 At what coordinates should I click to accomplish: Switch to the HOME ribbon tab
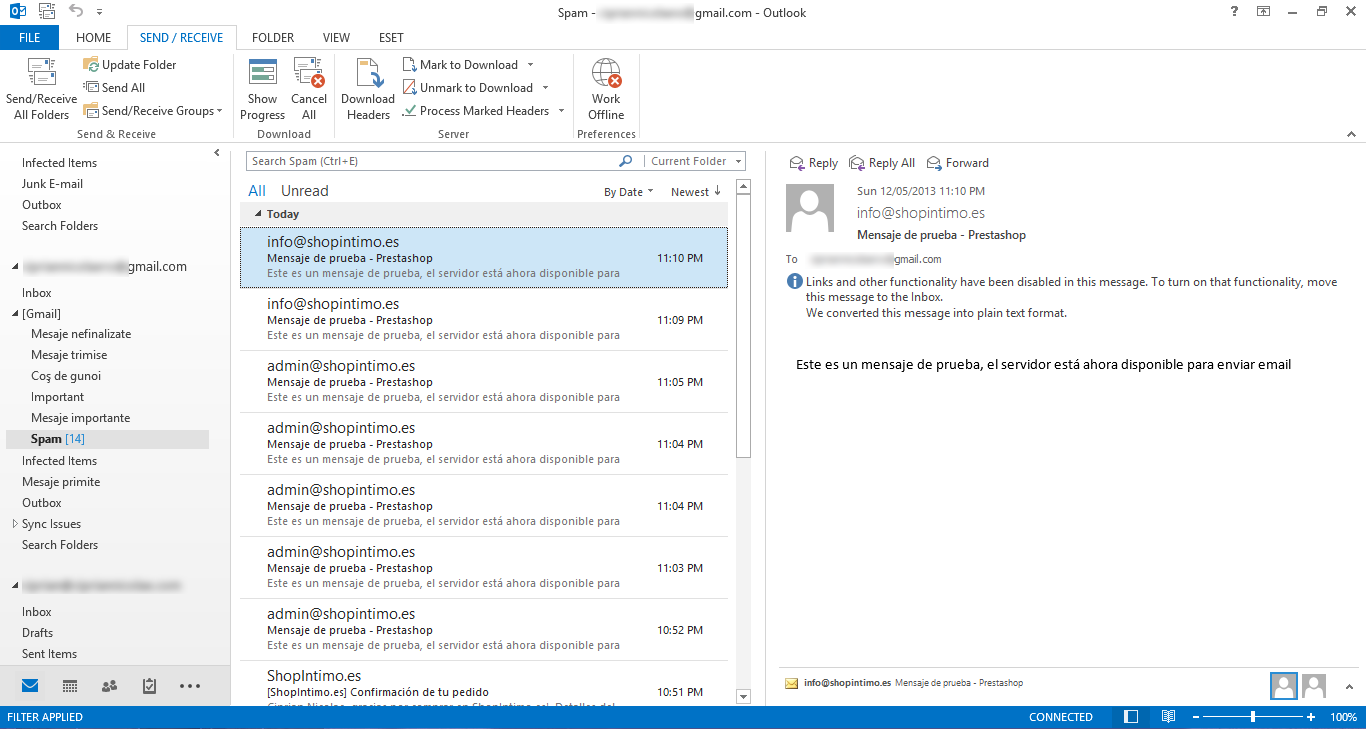click(x=94, y=38)
